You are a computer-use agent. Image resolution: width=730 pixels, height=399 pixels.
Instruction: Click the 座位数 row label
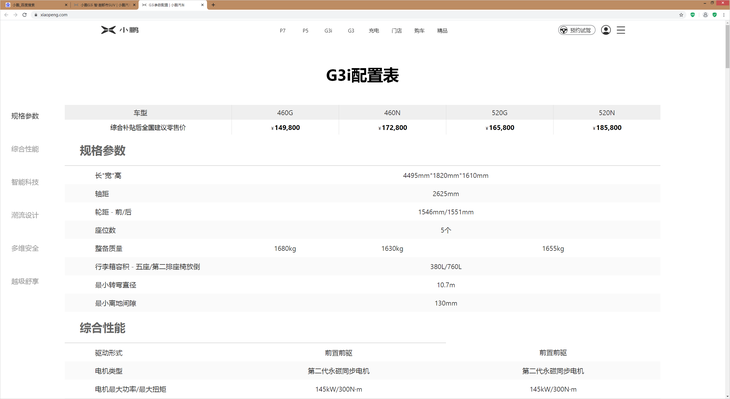[105, 230]
